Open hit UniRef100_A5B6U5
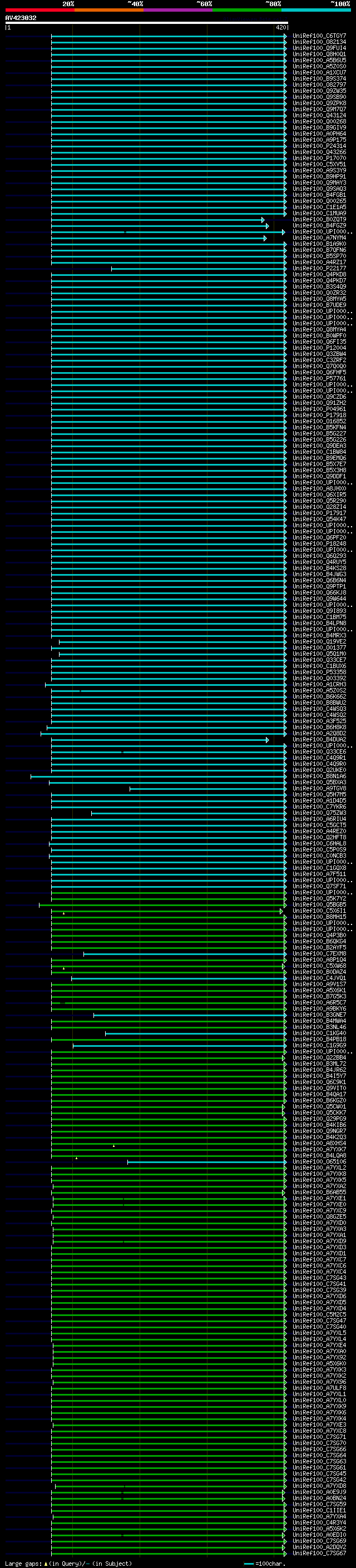 click(x=319, y=60)
